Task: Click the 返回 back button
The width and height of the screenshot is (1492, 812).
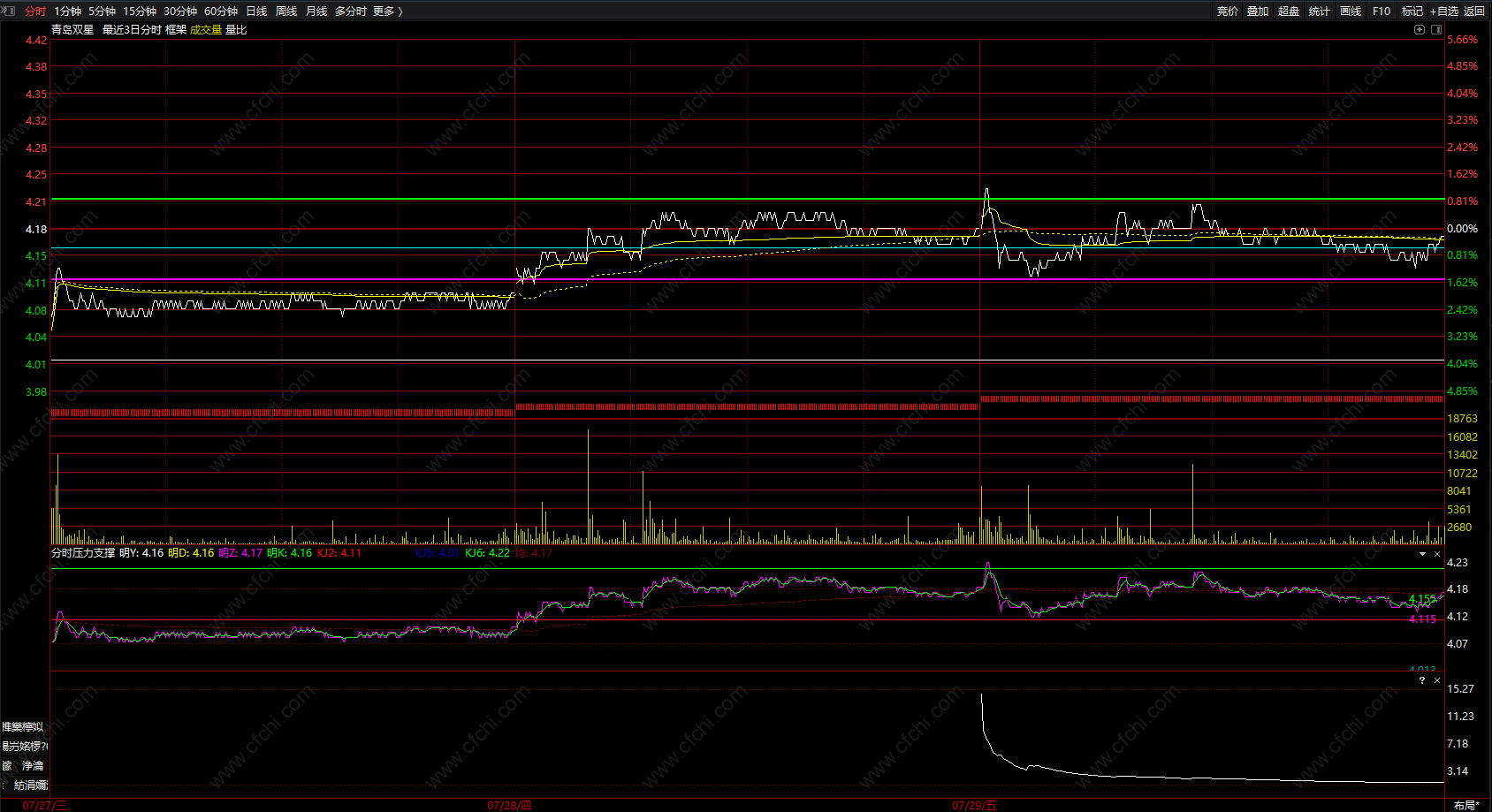Action: point(1474,11)
